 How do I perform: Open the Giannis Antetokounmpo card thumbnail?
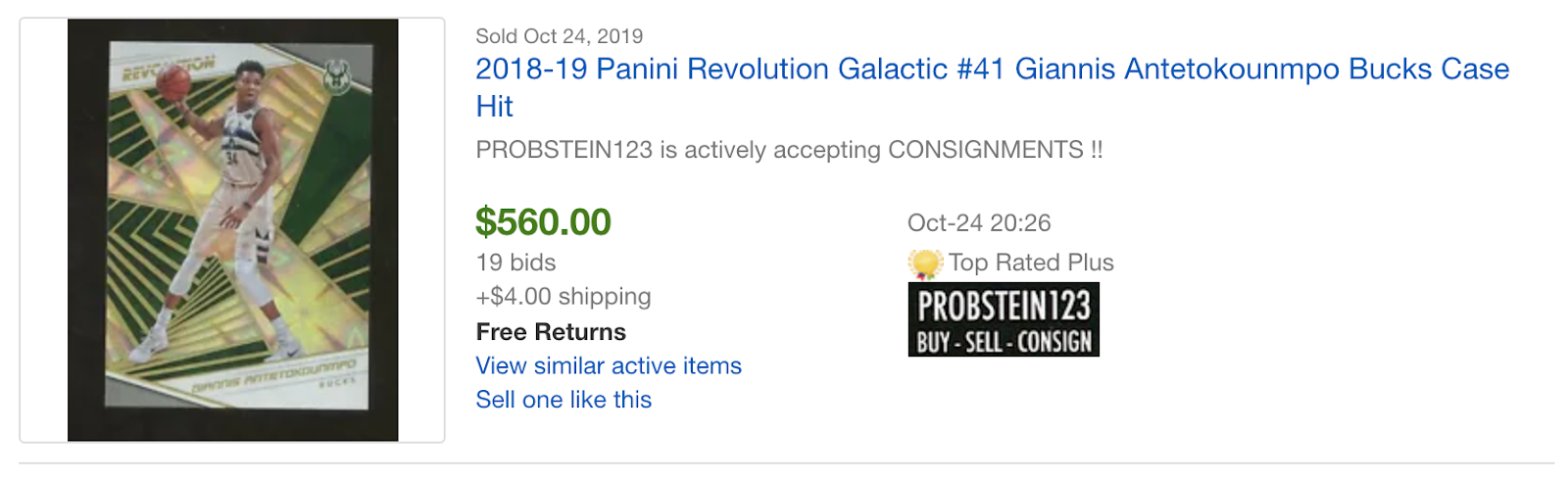232,230
